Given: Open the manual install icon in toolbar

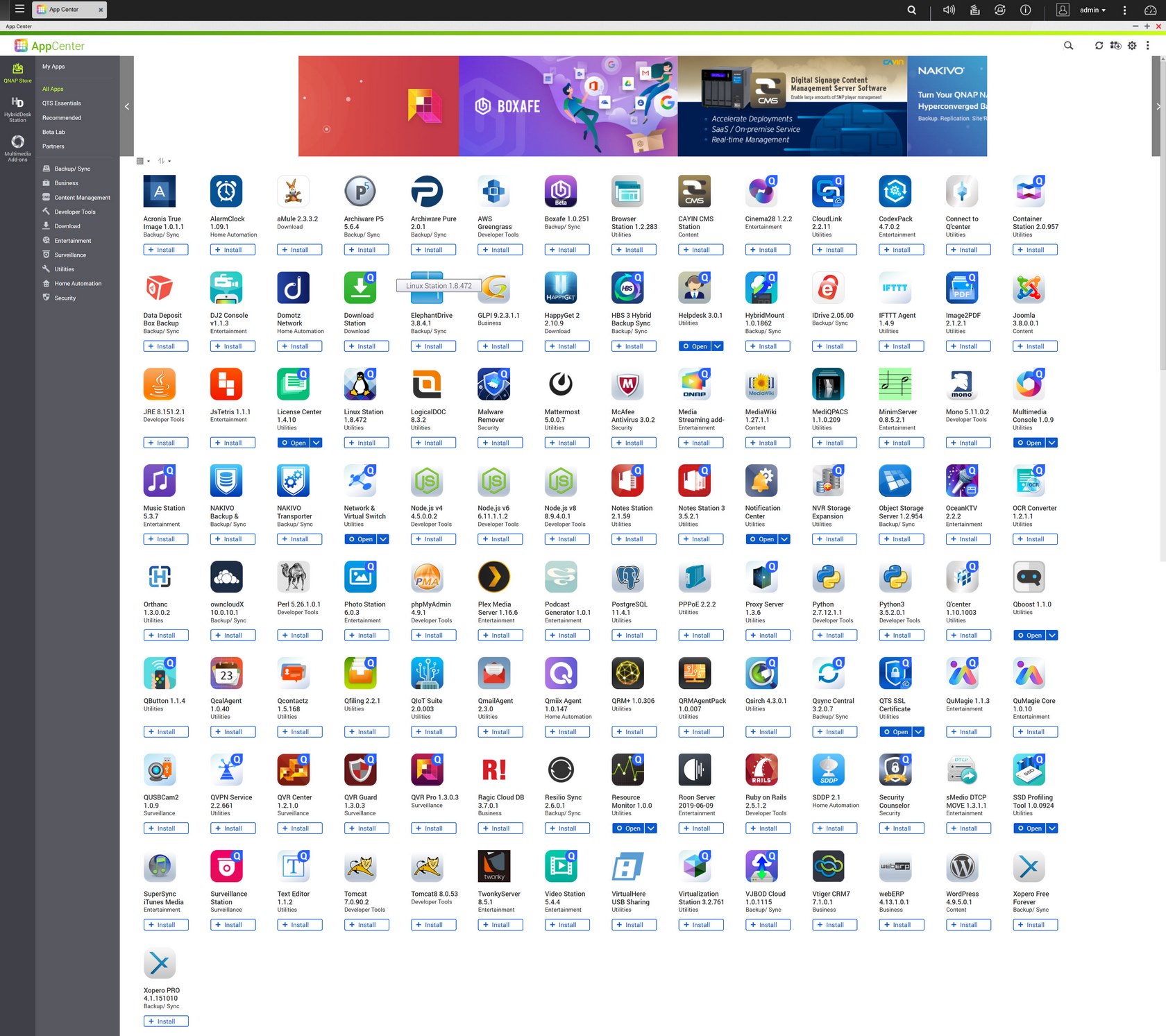Looking at the screenshot, I should (x=1115, y=46).
